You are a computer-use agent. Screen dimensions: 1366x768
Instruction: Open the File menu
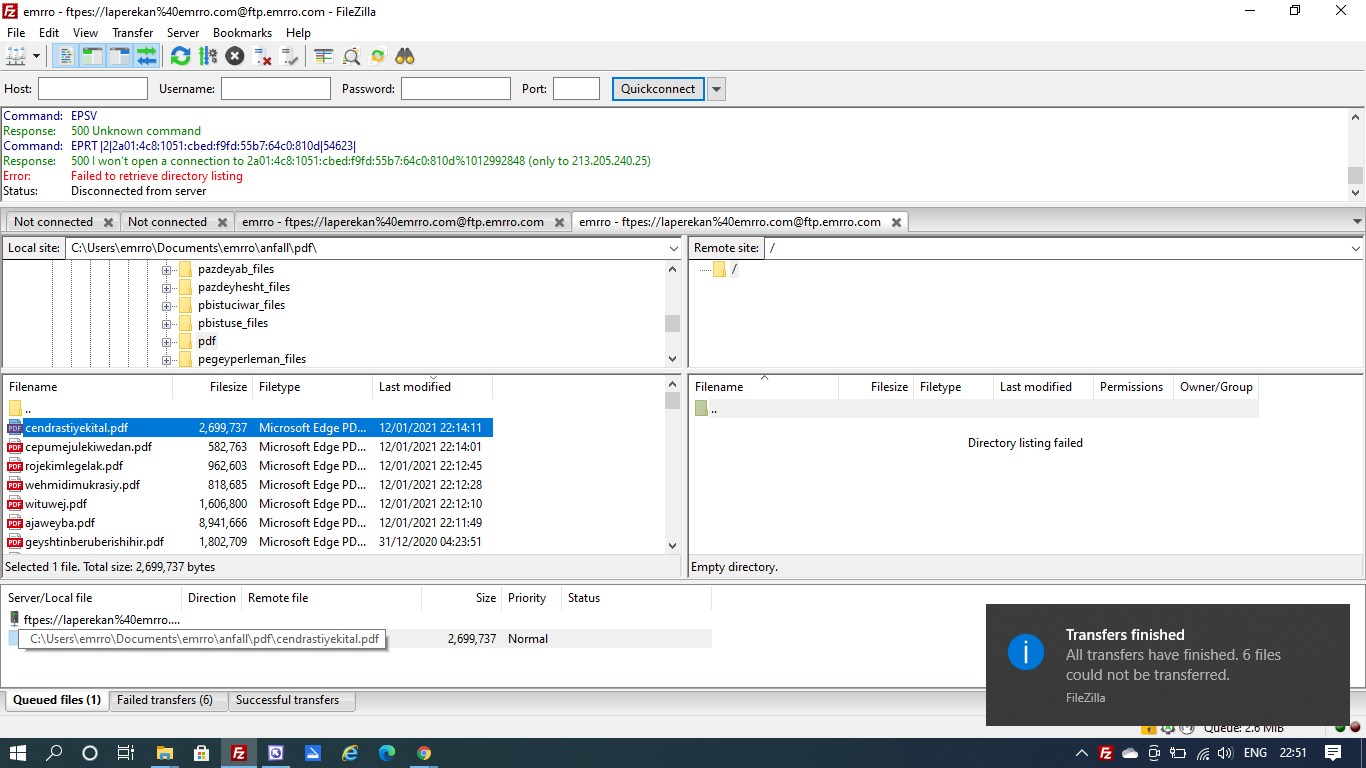16,33
